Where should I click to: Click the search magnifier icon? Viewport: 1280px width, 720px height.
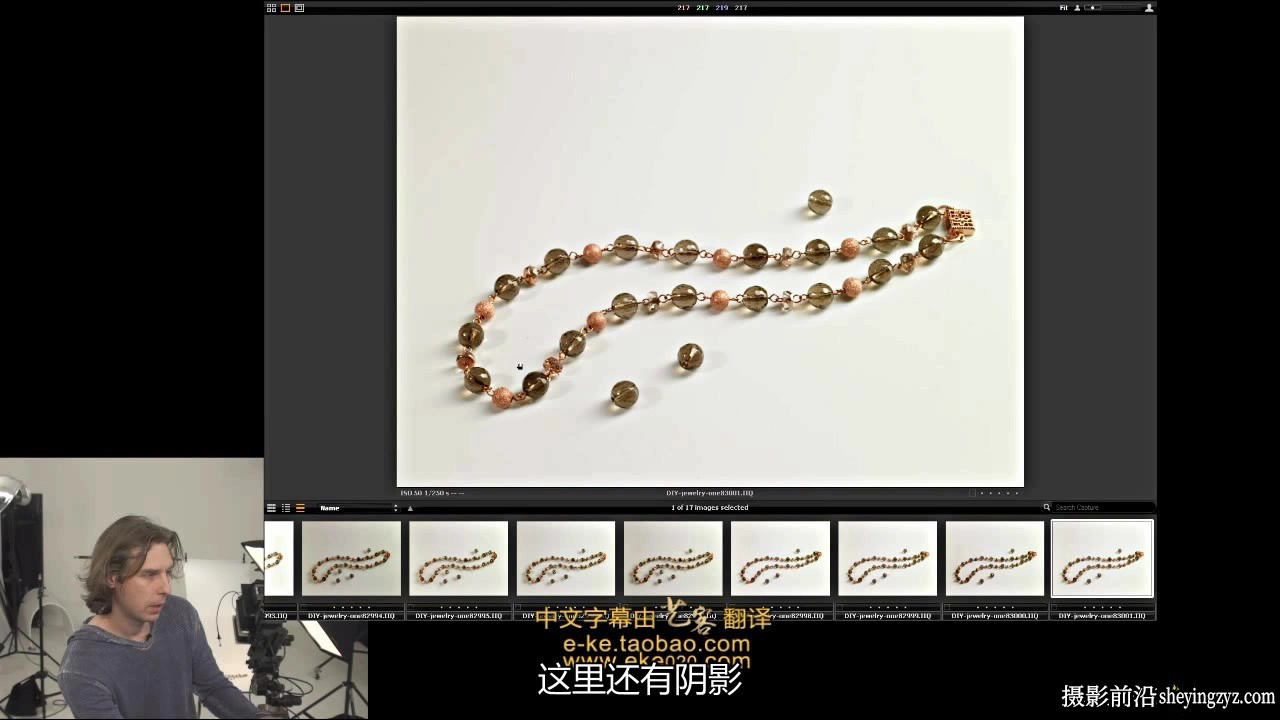tap(1047, 508)
